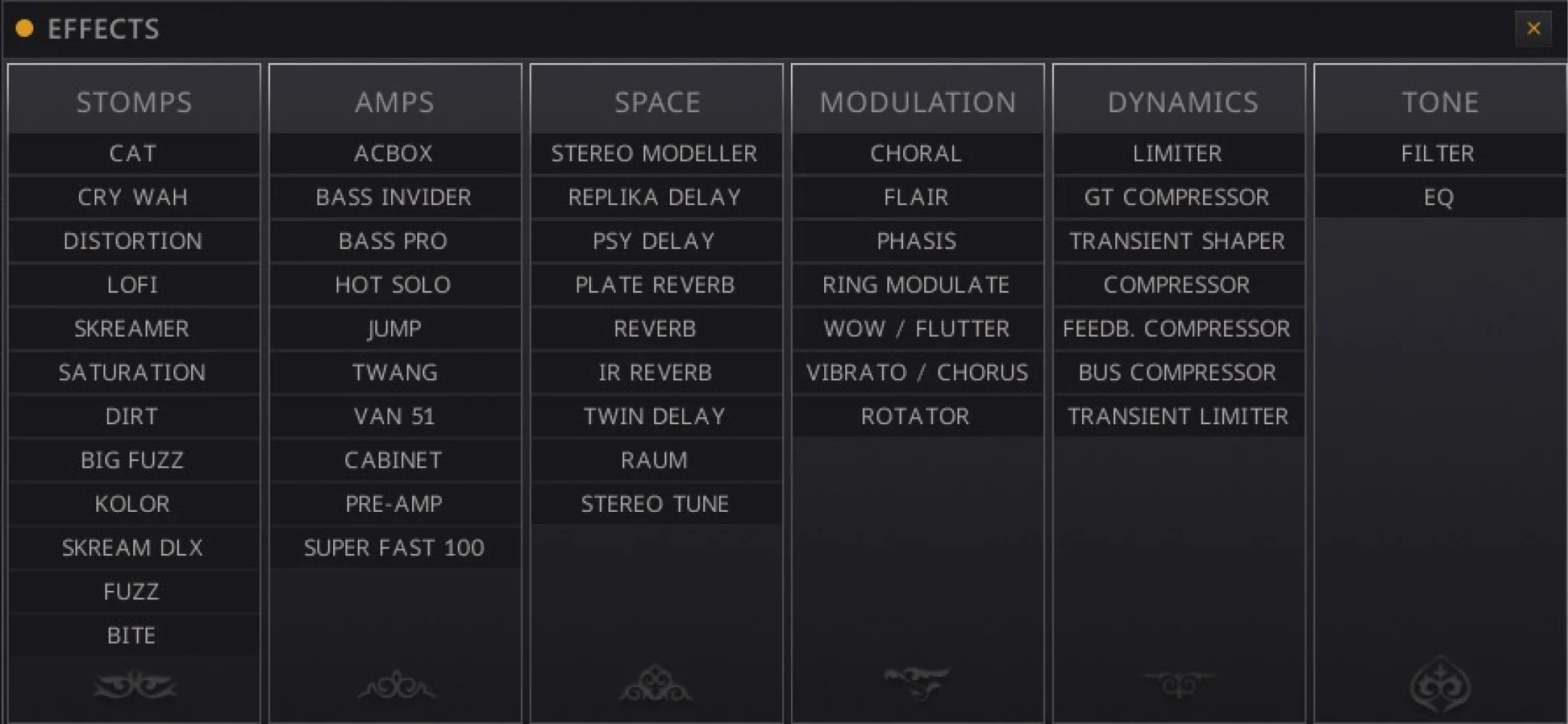Choose the SUPER FAST 100 amp
Image resolution: width=1568 pixels, height=724 pixels.
395,548
